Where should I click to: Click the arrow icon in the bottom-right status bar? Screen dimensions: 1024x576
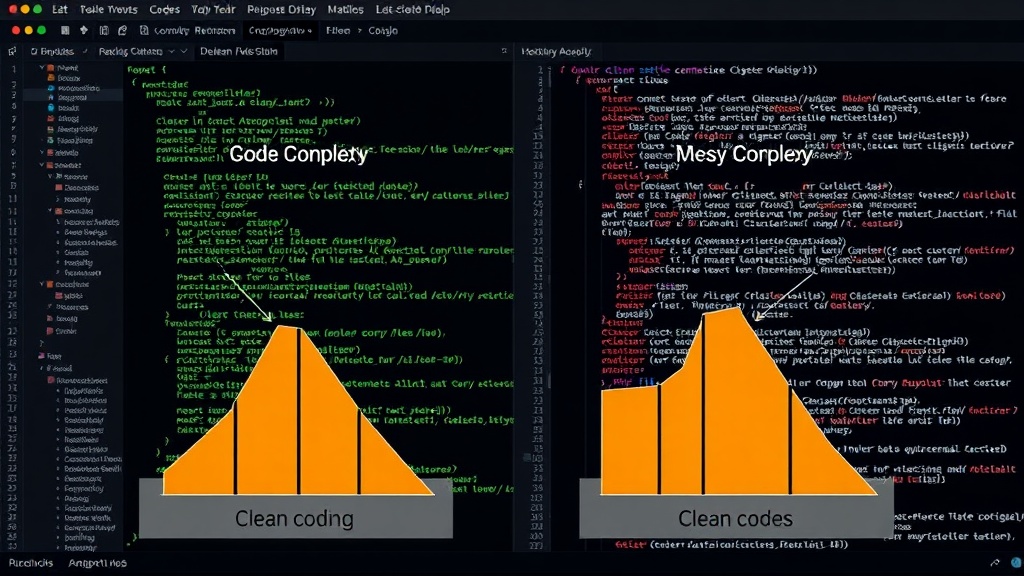[x=995, y=562]
